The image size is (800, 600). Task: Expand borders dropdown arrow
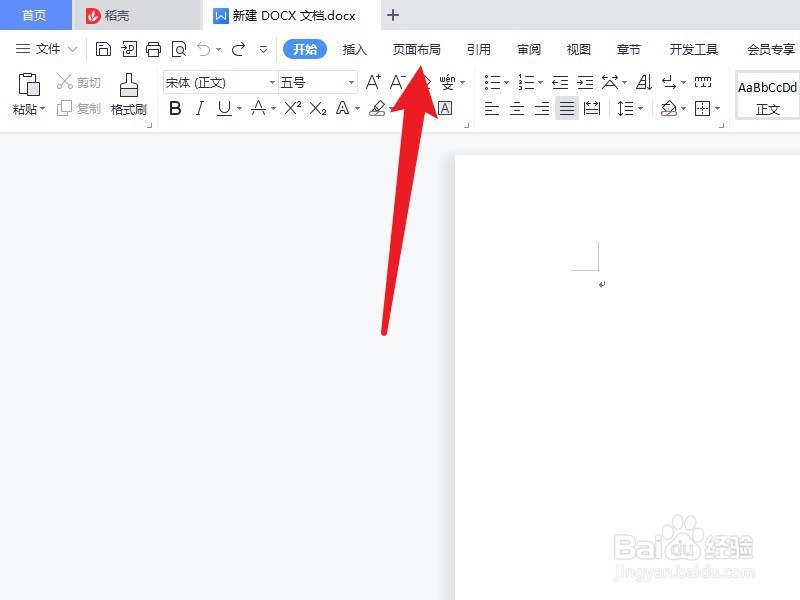pyautogui.click(x=717, y=109)
